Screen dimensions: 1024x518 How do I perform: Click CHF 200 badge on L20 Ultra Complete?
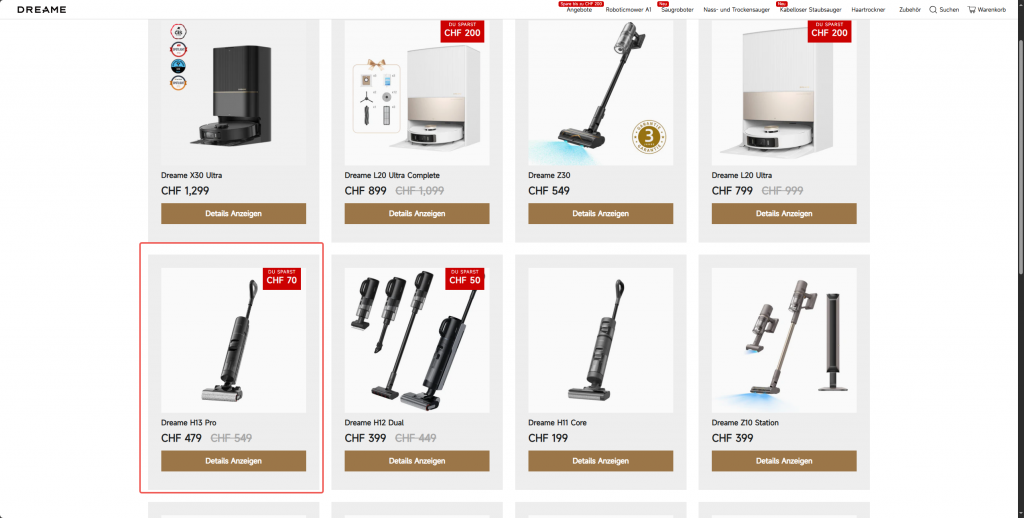pyautogui.click(x=462, y=31)
